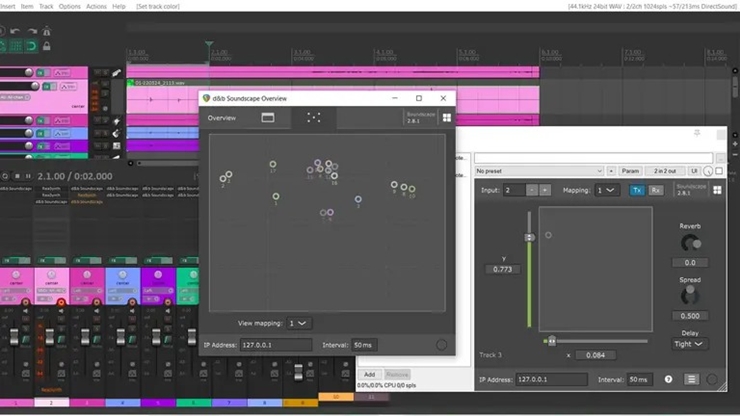740x416 pixels.
Task: Toggle FX on first track in track panel
Action: click(43, 73)
